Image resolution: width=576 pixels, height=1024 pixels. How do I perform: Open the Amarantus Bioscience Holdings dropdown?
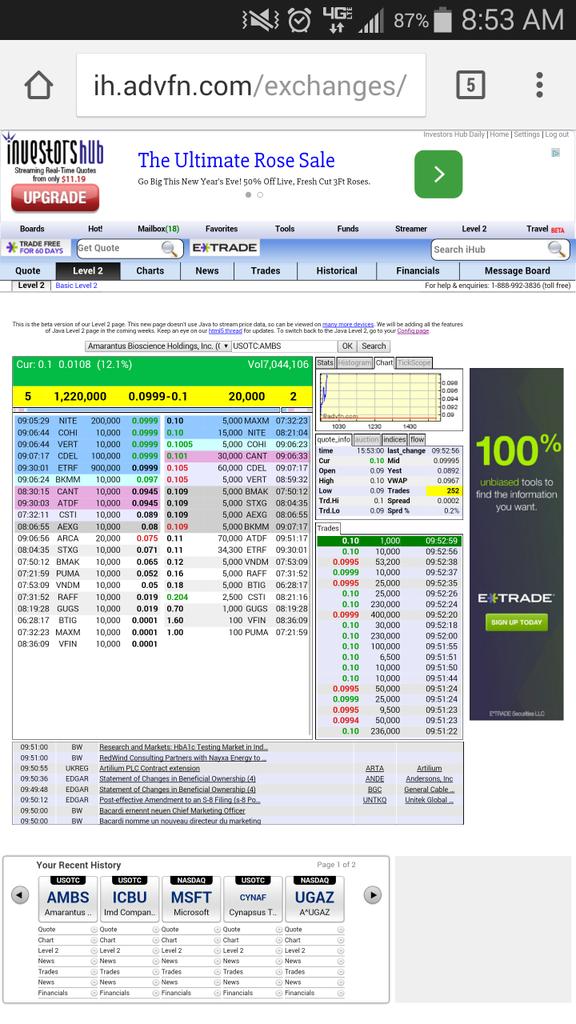point(158,346)
